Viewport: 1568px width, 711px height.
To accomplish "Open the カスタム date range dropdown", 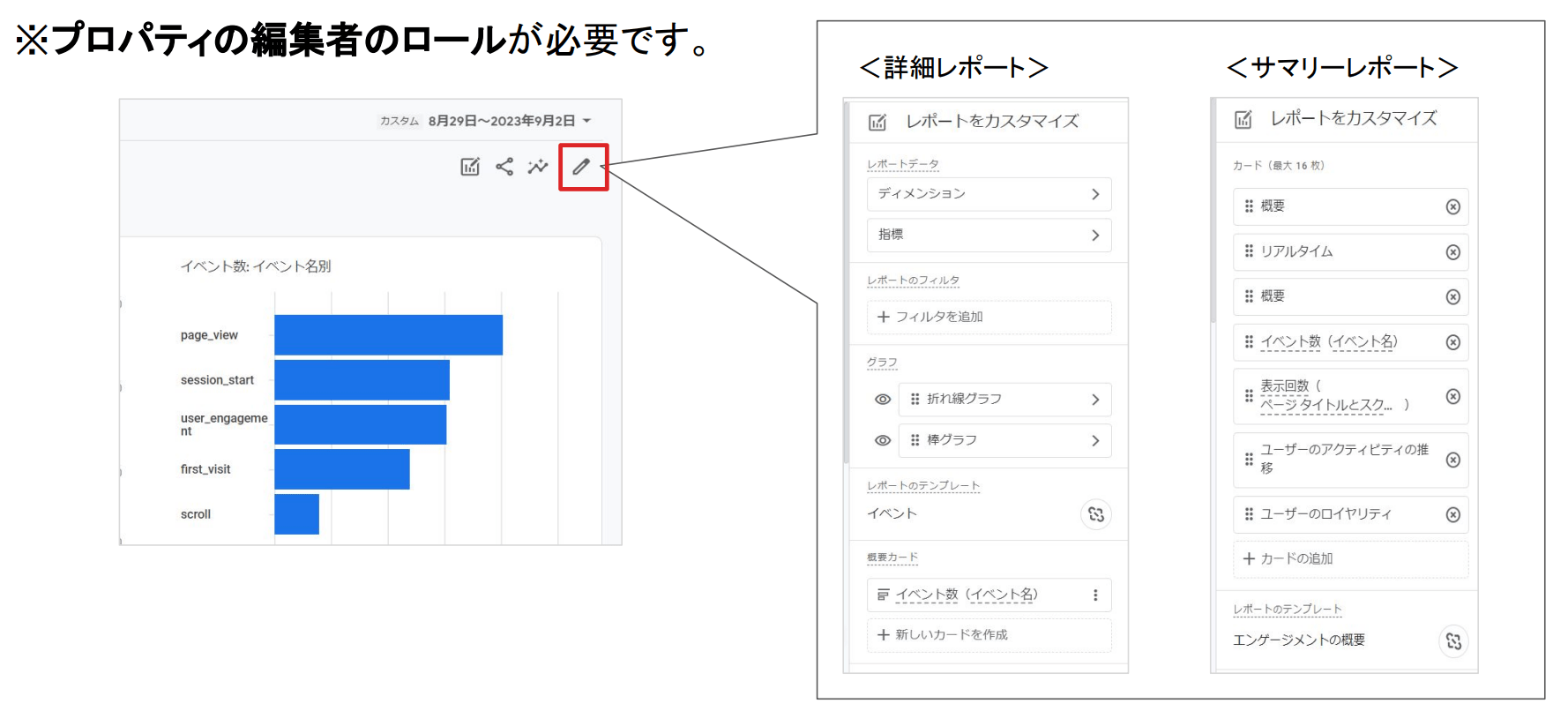I will pyautogui.click(x=485, y=121).
